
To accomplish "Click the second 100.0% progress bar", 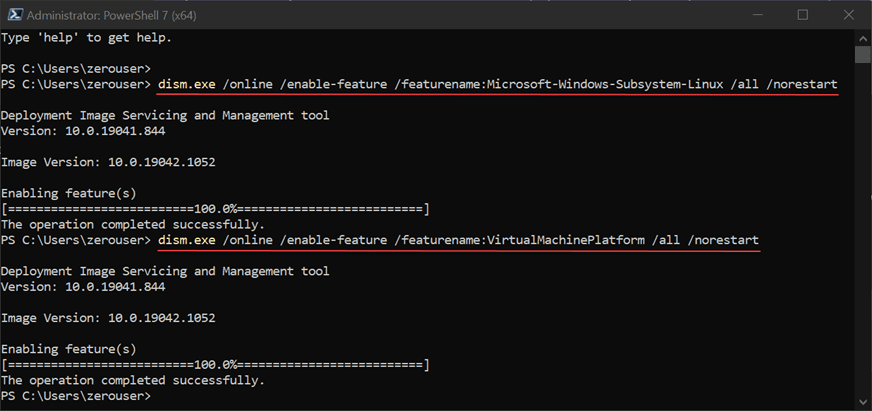I will pyautogui.click(x=215, y=365).
